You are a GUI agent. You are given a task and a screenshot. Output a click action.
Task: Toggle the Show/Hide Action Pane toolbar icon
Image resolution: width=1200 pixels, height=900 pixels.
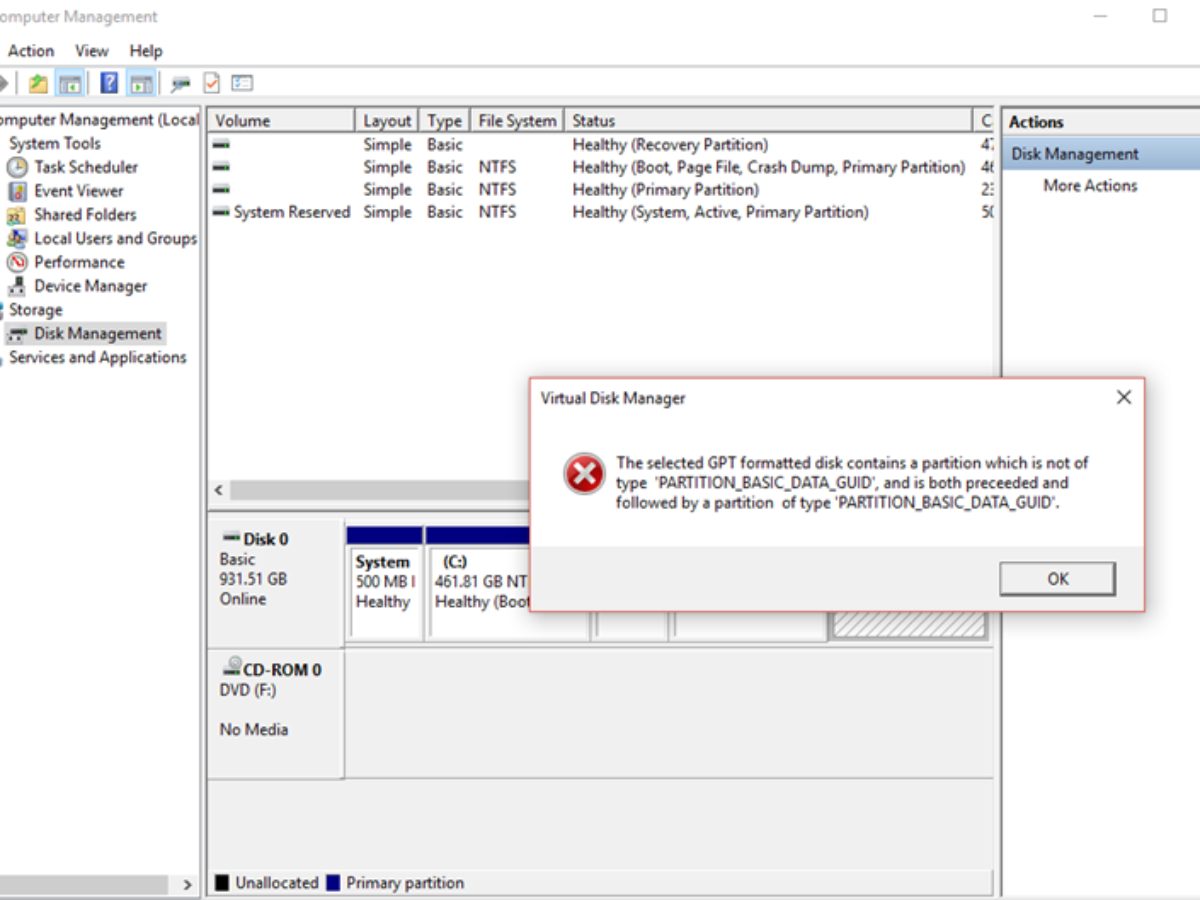(x=141, y=84)
